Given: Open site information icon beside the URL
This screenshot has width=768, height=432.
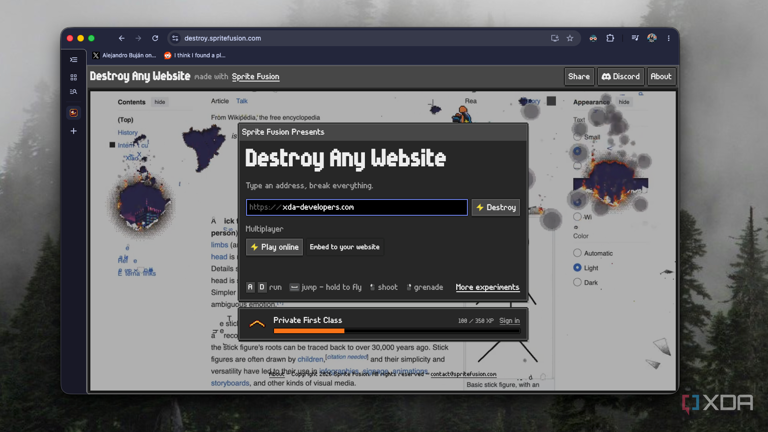Looking at the screenshot, I should 175,38.
